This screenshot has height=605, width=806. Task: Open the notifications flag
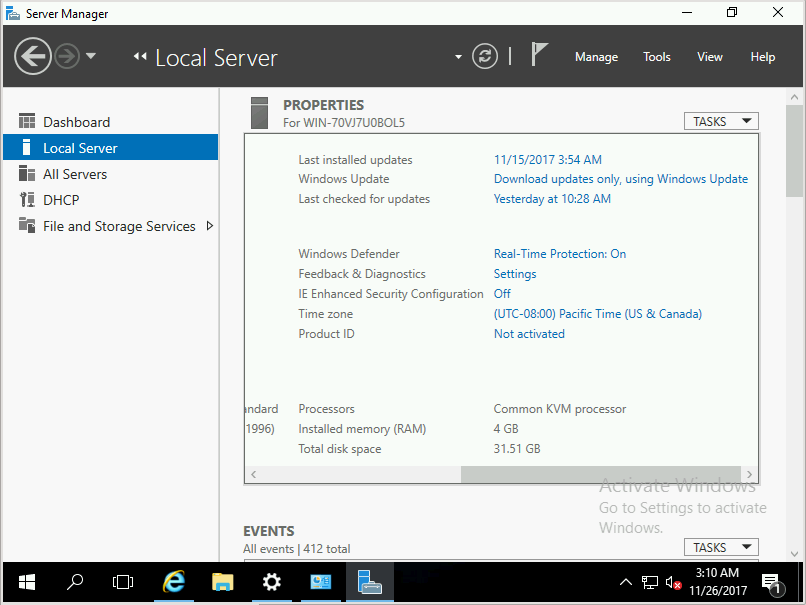coord(539,54)
